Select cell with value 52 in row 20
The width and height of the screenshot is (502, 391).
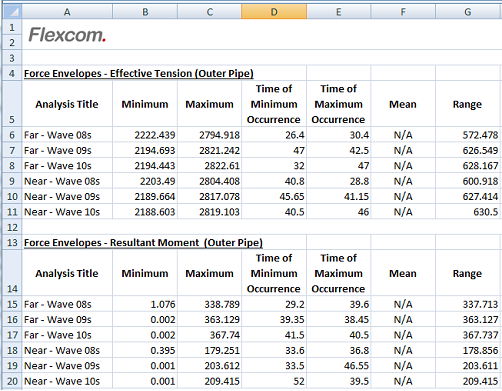pyautogui.click(x=274, y=381)
